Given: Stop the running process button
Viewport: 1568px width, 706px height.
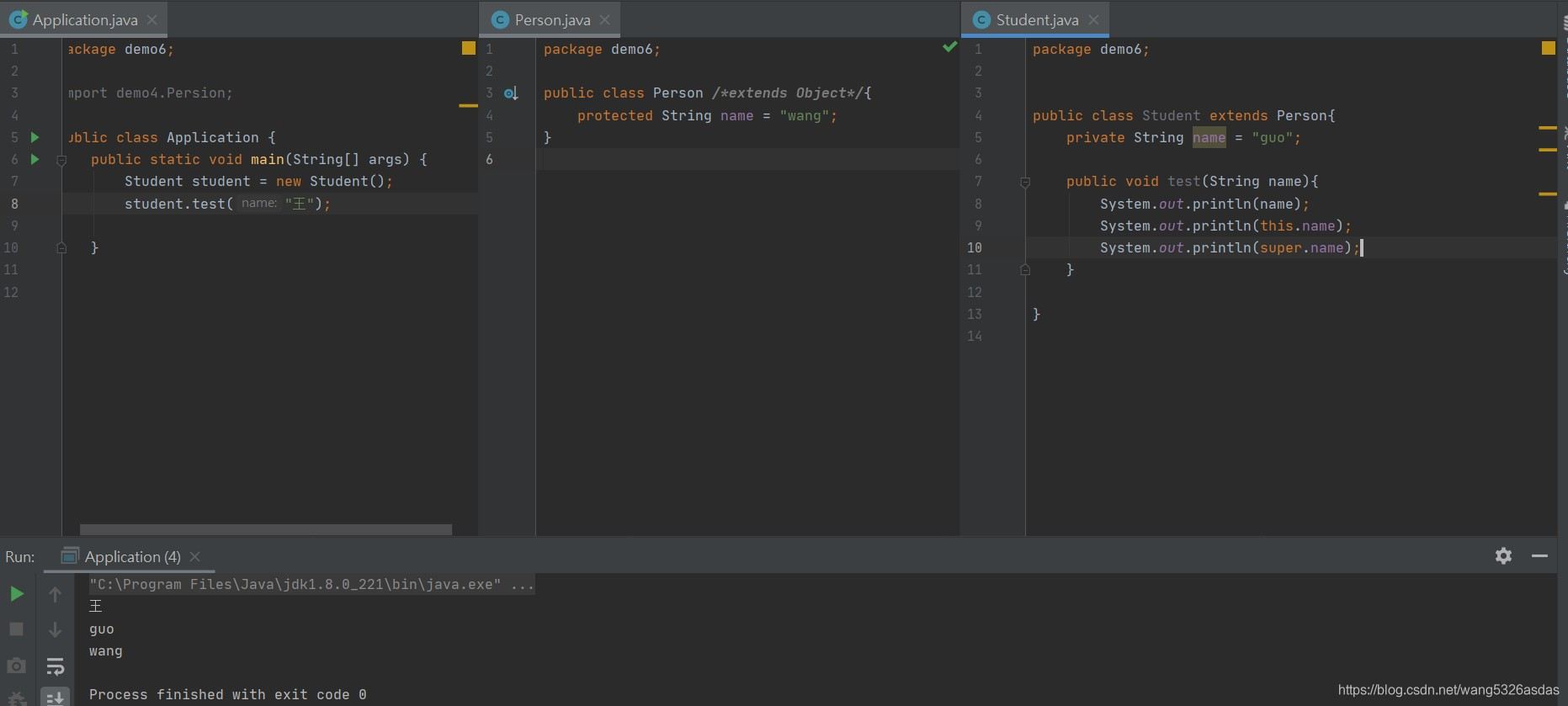Looking at the screenshot, I should (x=16, y=629).
